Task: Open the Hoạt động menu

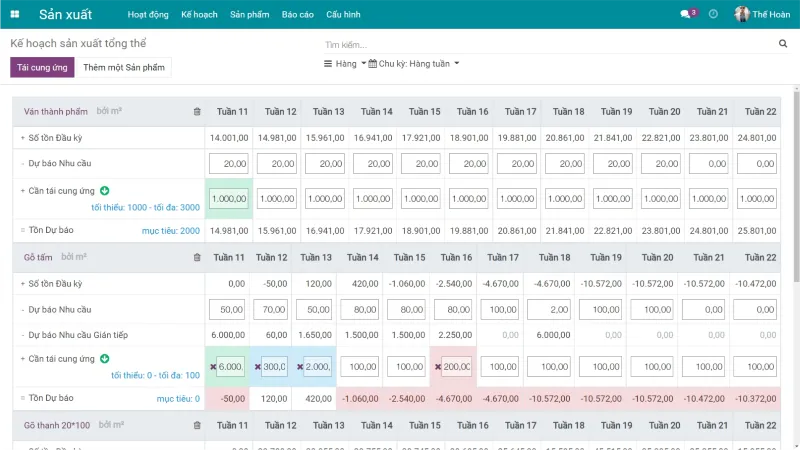Action: [148, 14]
